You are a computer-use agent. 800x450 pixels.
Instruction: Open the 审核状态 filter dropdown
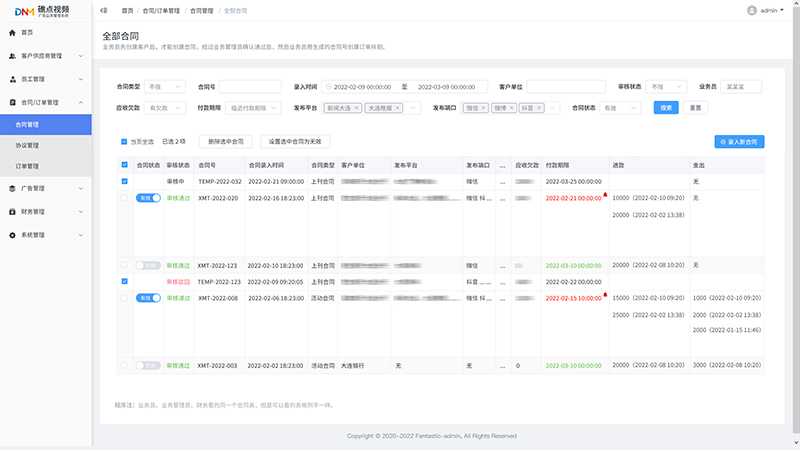tap(666, 87)
